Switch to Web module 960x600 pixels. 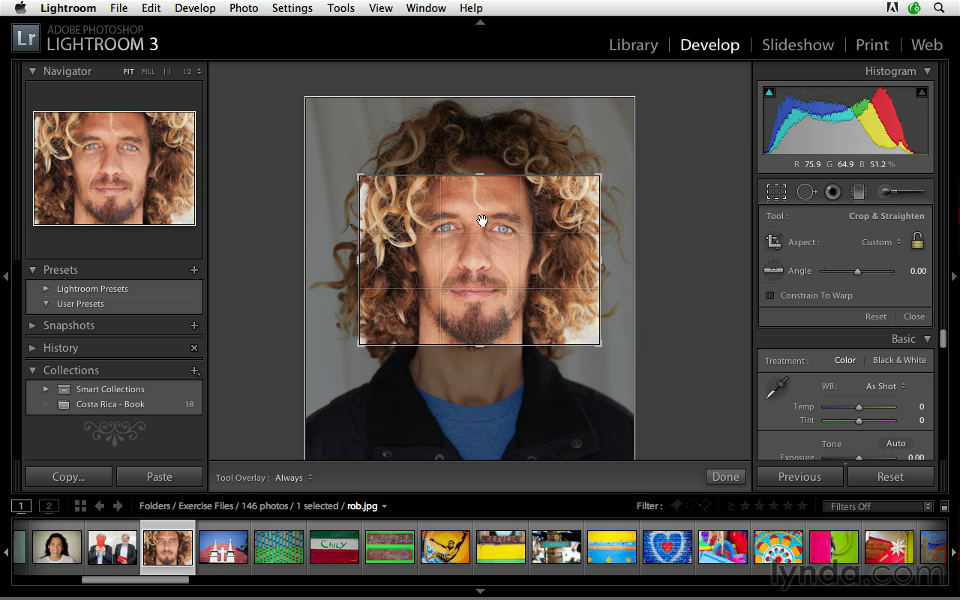click(x=926, y=45)
